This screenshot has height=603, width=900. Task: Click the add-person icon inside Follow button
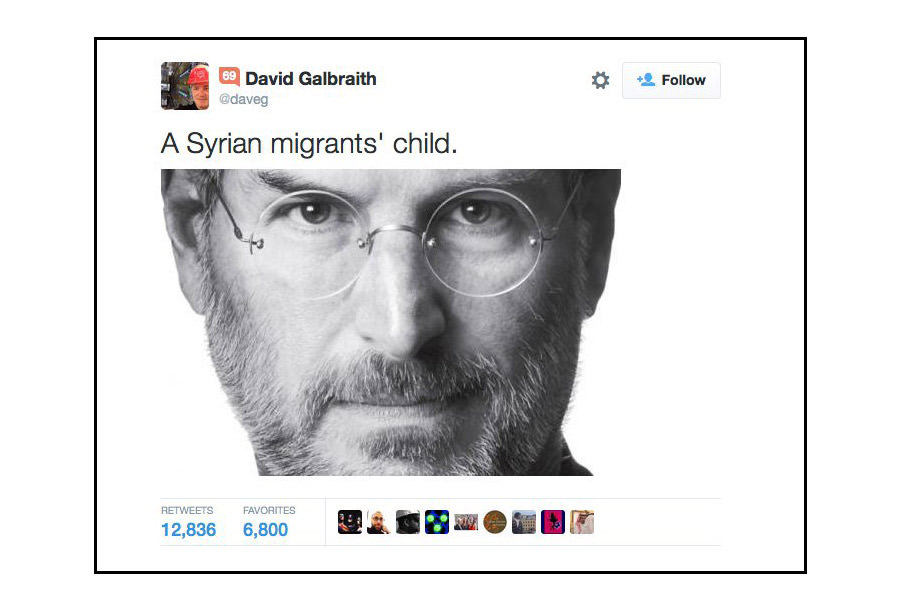[x=646, y=80]
